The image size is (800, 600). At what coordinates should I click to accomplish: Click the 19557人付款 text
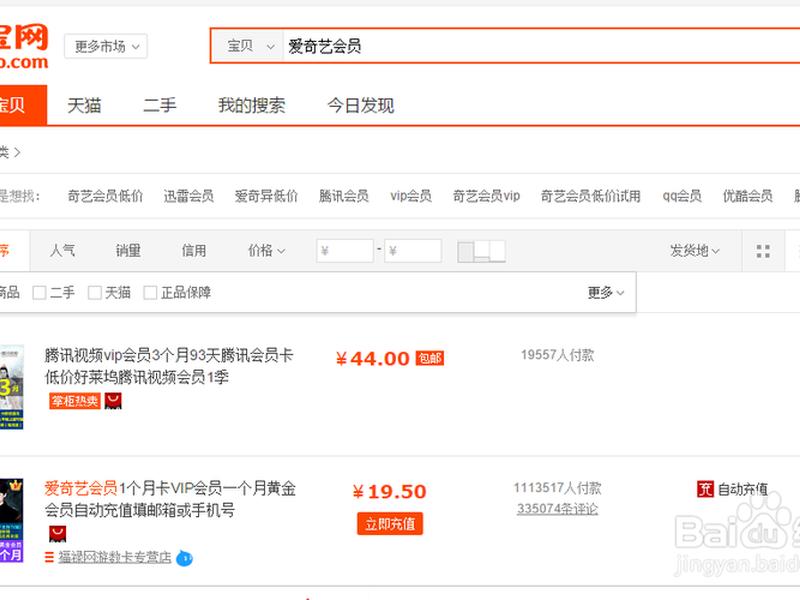click(558, 355)
